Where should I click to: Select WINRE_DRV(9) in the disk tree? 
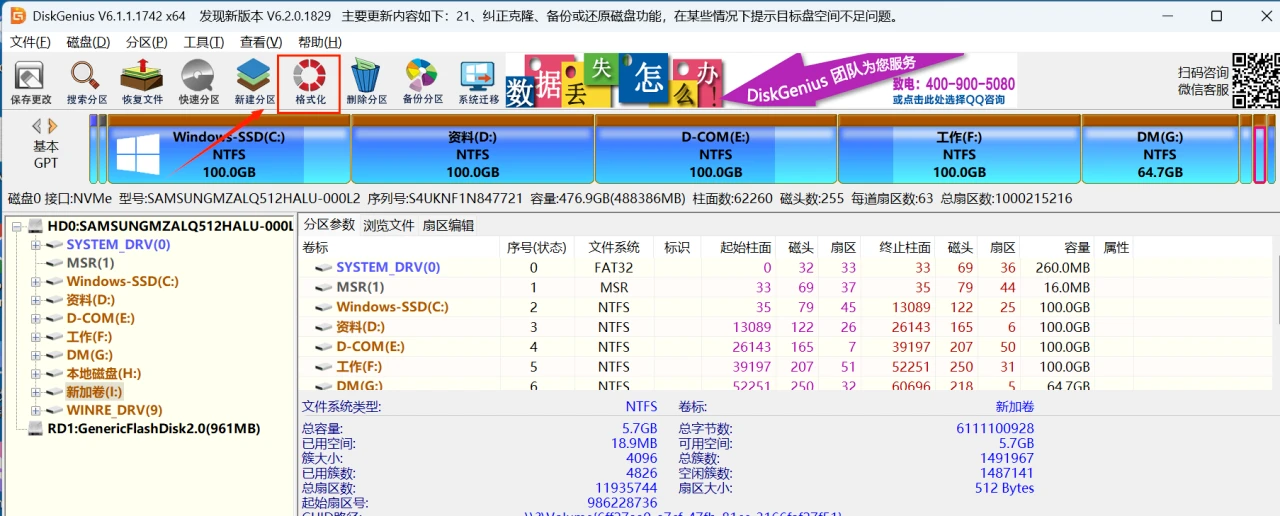(x=114, y=410)
